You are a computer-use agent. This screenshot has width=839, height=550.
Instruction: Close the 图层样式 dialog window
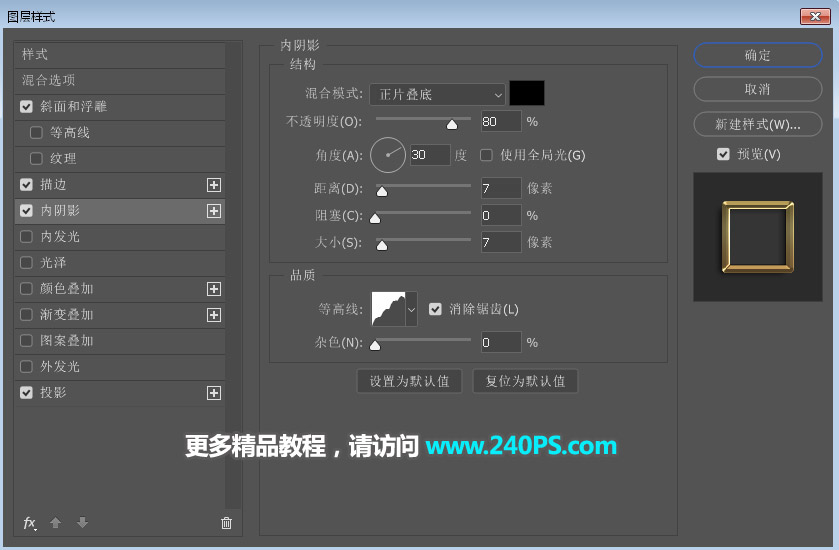(815, 17)
